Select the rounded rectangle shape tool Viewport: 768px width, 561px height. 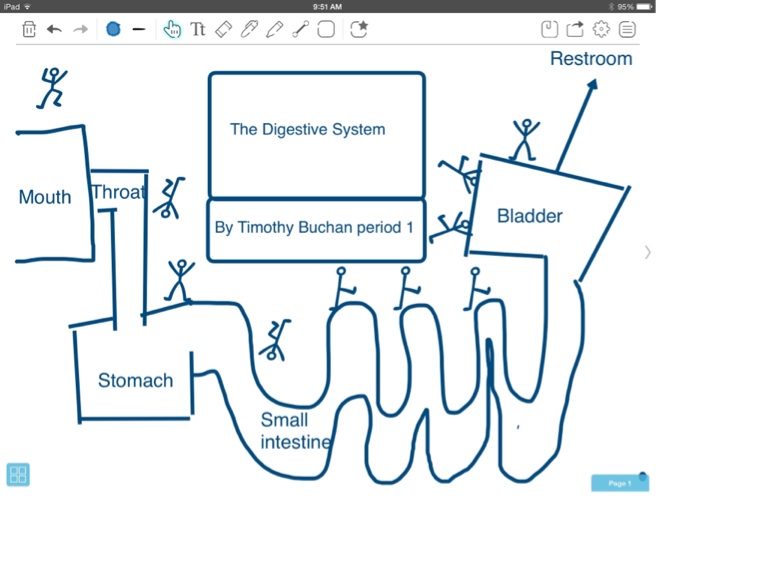tap(326, 29)
